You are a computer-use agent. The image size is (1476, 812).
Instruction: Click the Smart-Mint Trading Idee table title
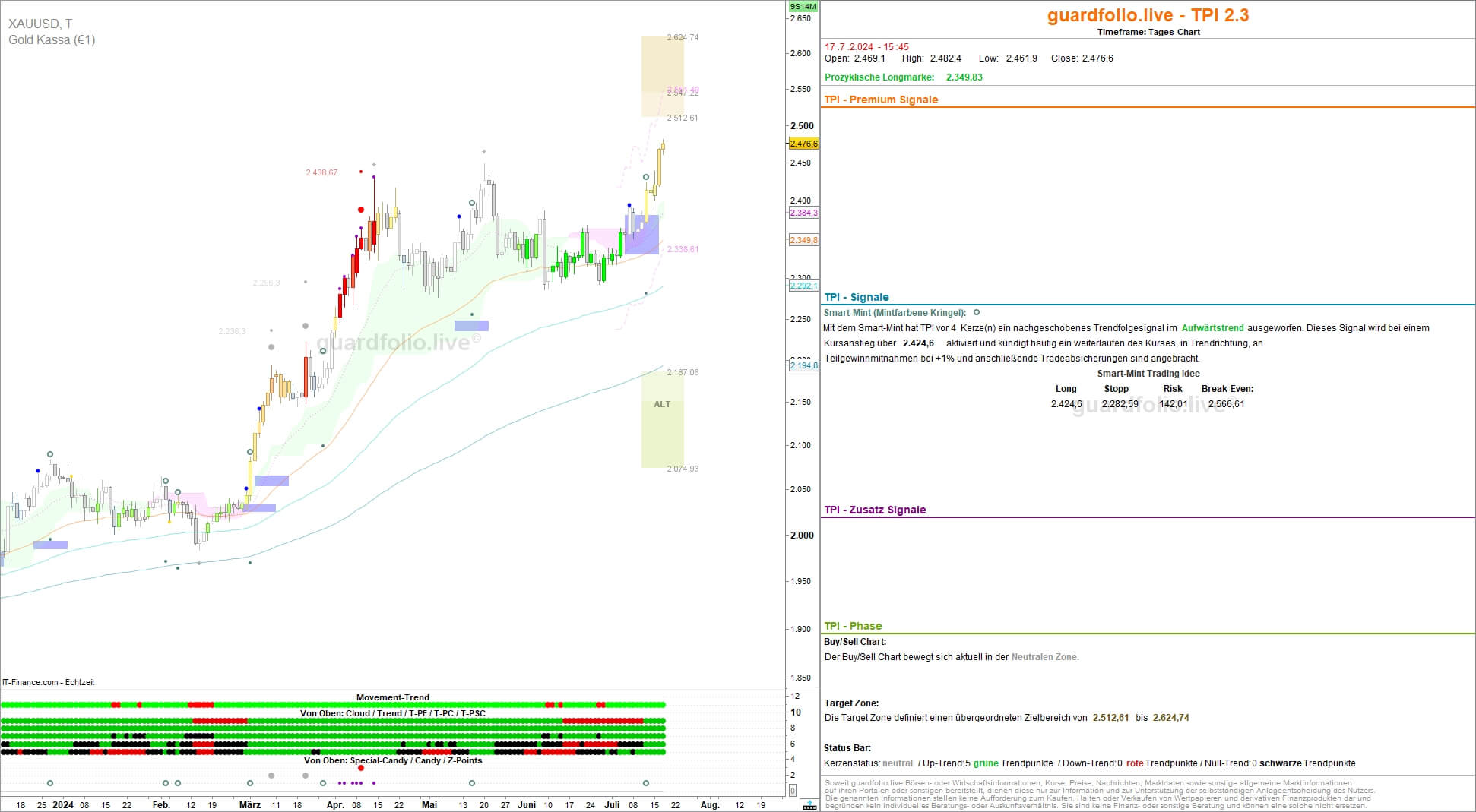click(1148, 374)
